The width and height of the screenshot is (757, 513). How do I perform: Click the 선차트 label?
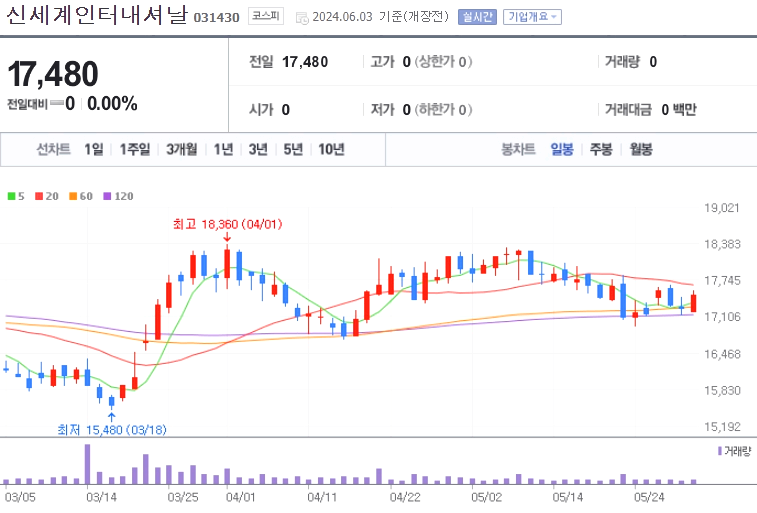tap(54, 150)
